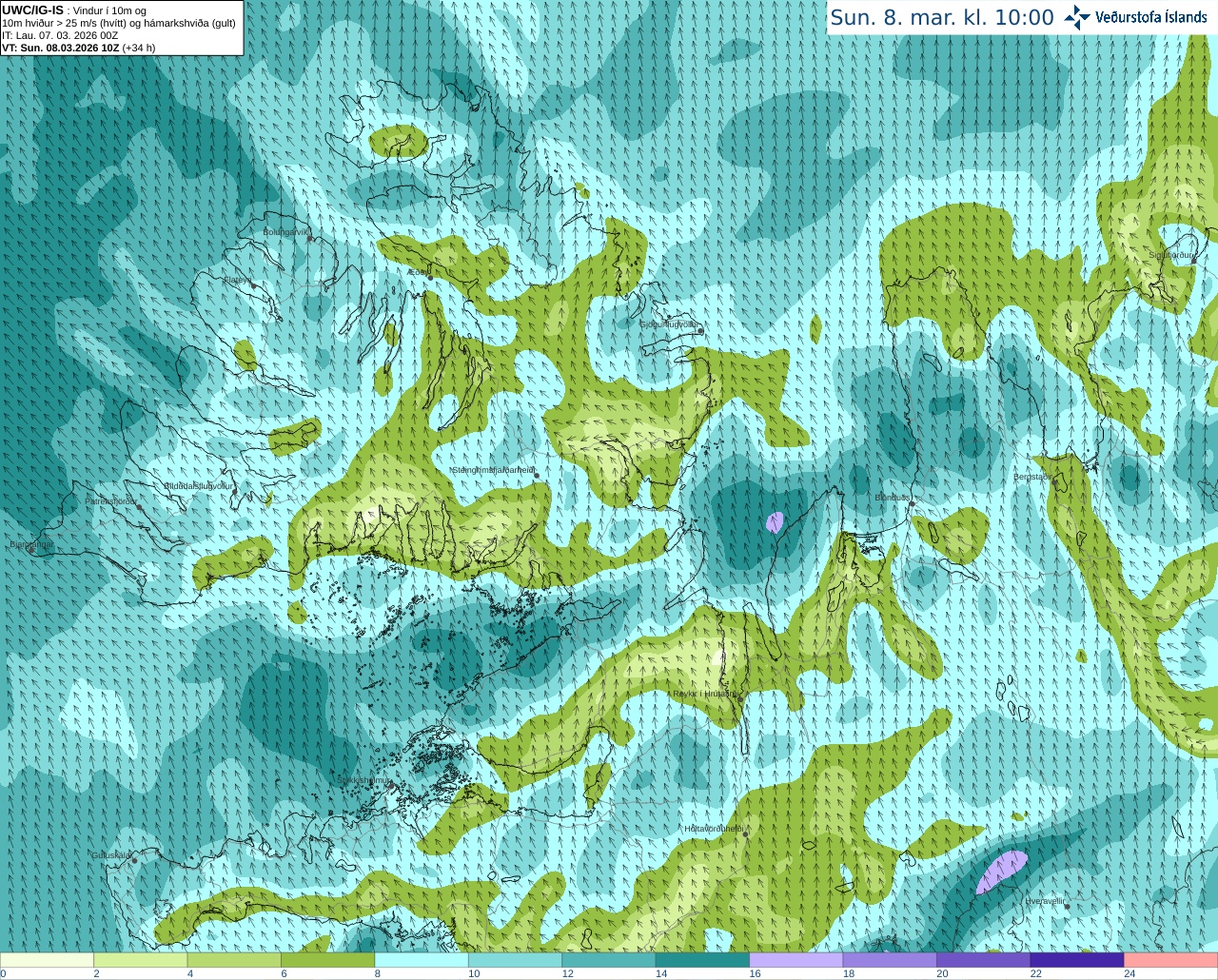Click the pink above-24 m/s legend swatch
Screen dimensions: 1218x980
coord(1171,960)
